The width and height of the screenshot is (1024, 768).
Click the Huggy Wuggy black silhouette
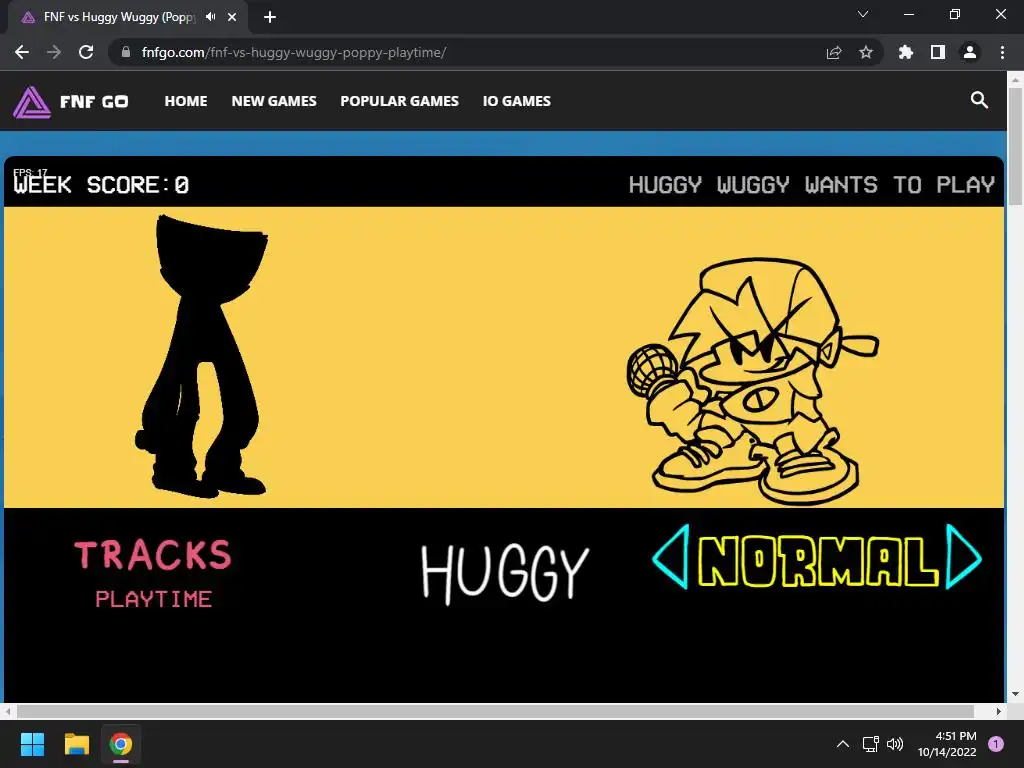202,356
